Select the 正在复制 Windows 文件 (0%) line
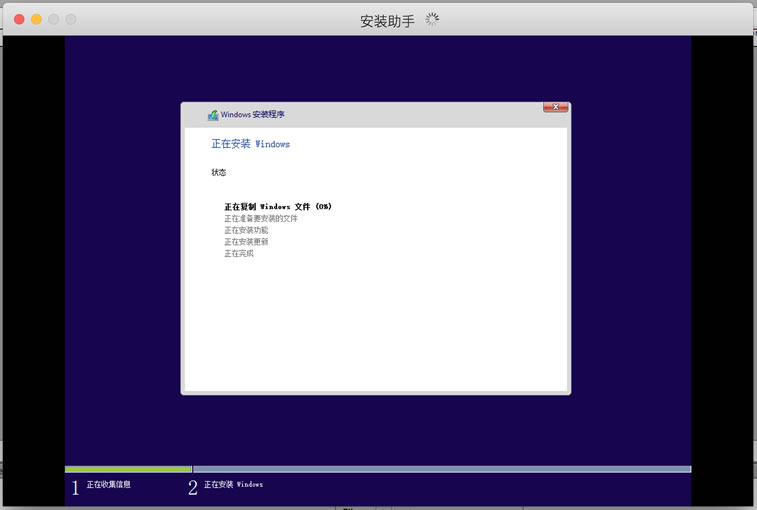This screenshot has height=510, width=757. (x=278, y=207)
